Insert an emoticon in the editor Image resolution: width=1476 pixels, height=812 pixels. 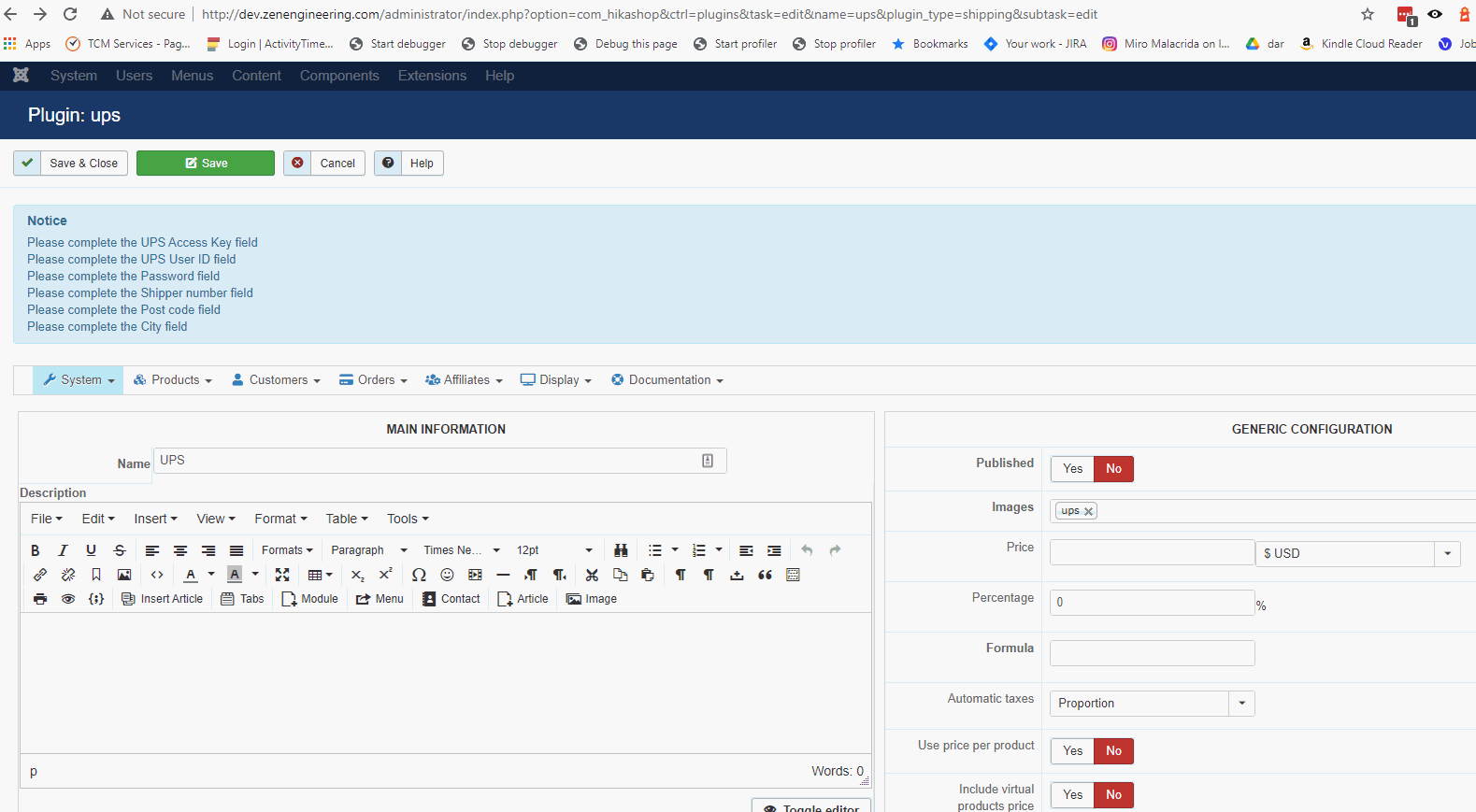(x=447, y=575)
